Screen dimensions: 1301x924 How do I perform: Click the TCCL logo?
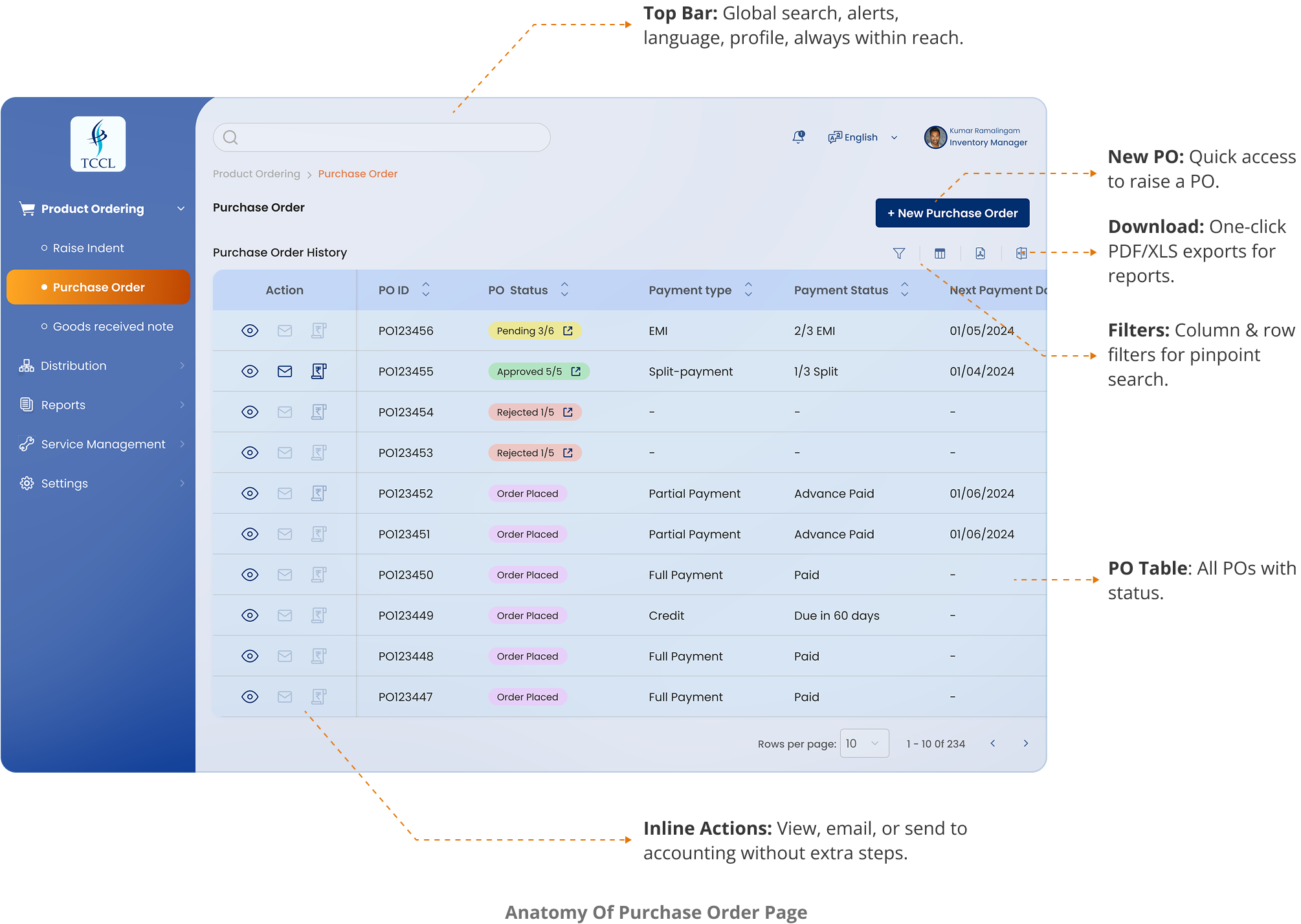98,144
